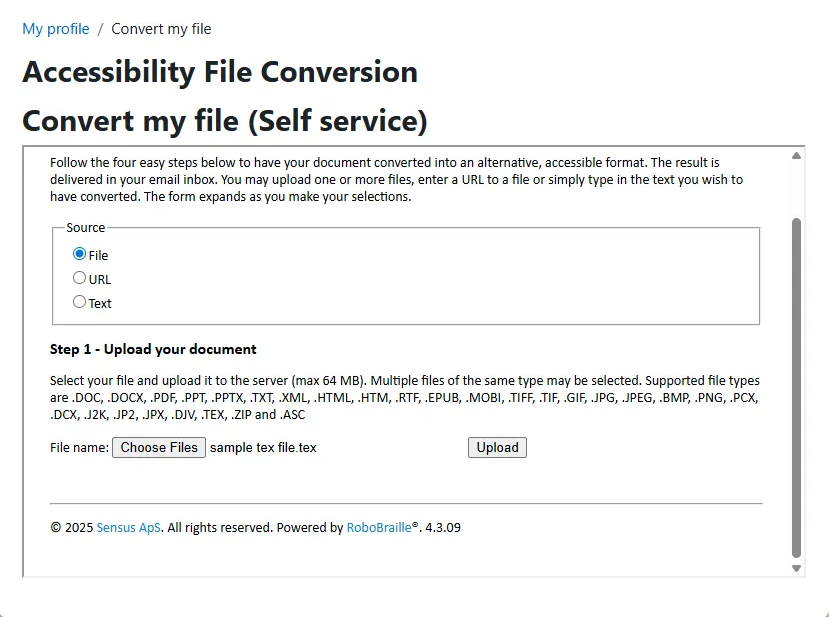The image size is (829, 617).
Task: Open the My profile breadcrumb link
Action: pos(56,29)
